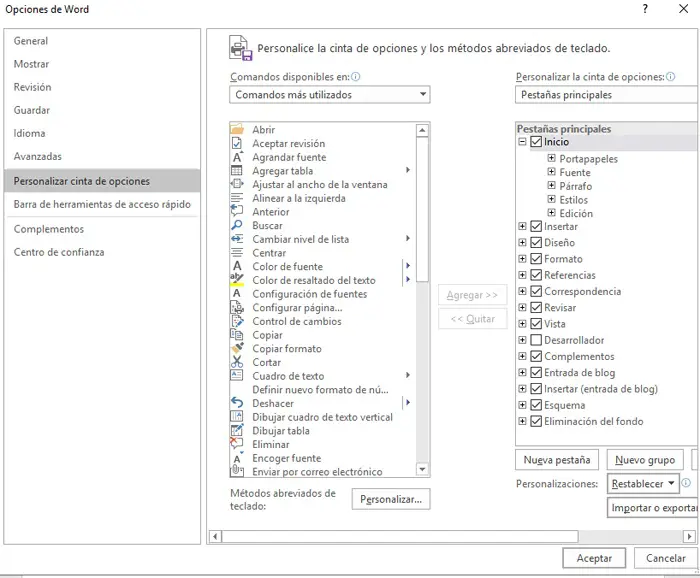Click the horizontal scrollbar right arrow
700x578 pixels.
tap(689, 536)
